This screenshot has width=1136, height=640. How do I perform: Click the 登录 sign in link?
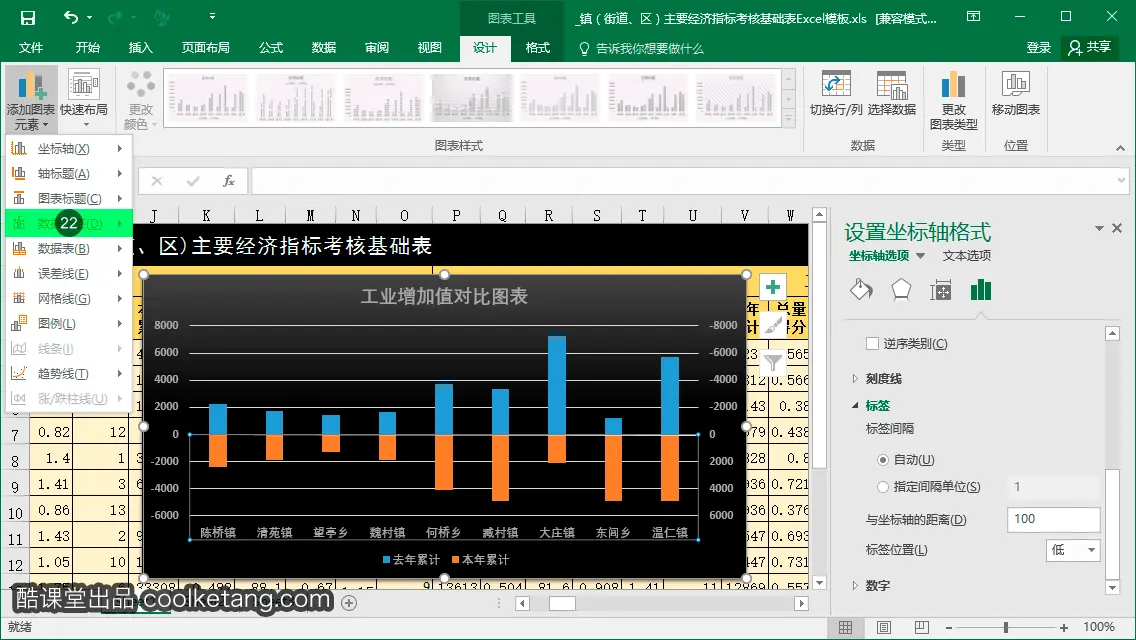click(1038, 48)
